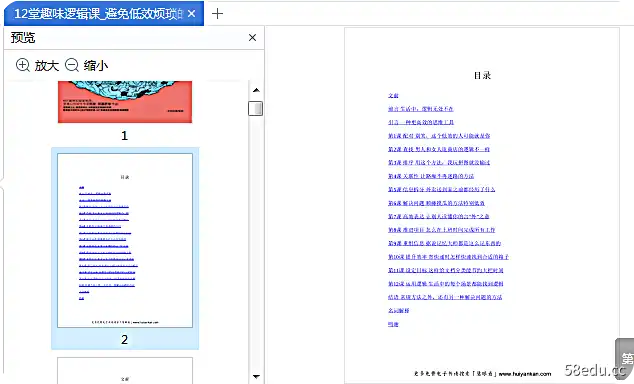This screenshot has height=384, width=634.
Task: Open the 名词解释 contents link
Action: (x=399, y=310)
